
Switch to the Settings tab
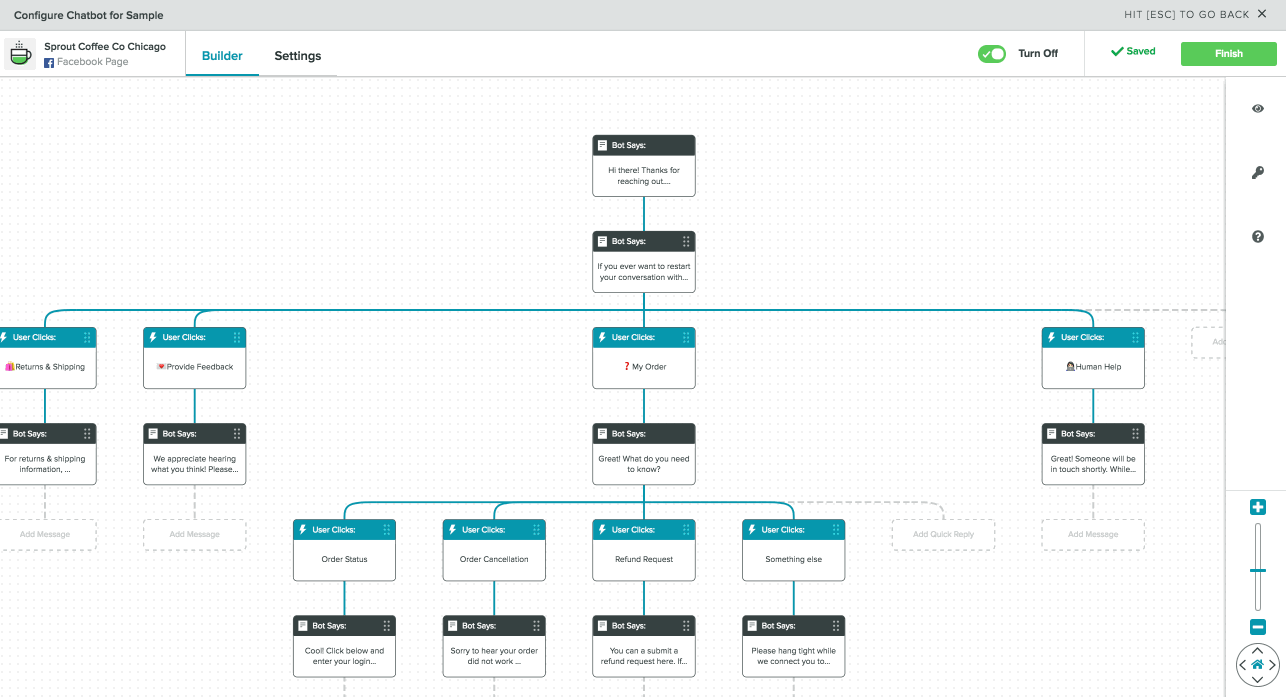pos(297,56)
